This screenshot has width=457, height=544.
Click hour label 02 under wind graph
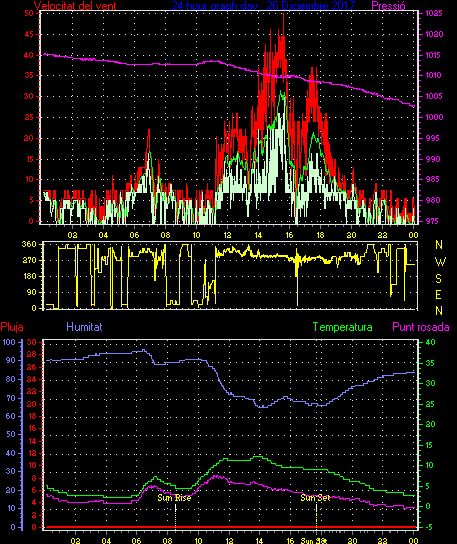pos(73,235)
